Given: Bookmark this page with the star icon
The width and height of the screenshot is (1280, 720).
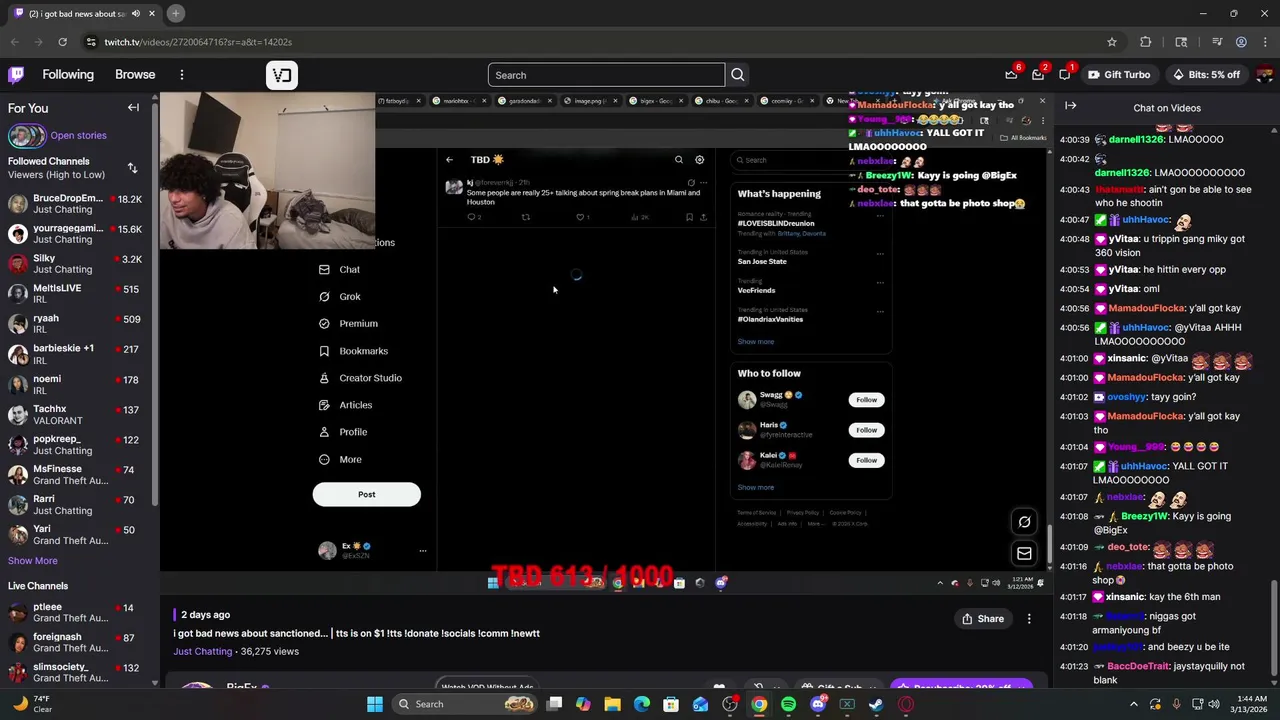Looking at the screenshot, I should click(x=1111, y=42).
